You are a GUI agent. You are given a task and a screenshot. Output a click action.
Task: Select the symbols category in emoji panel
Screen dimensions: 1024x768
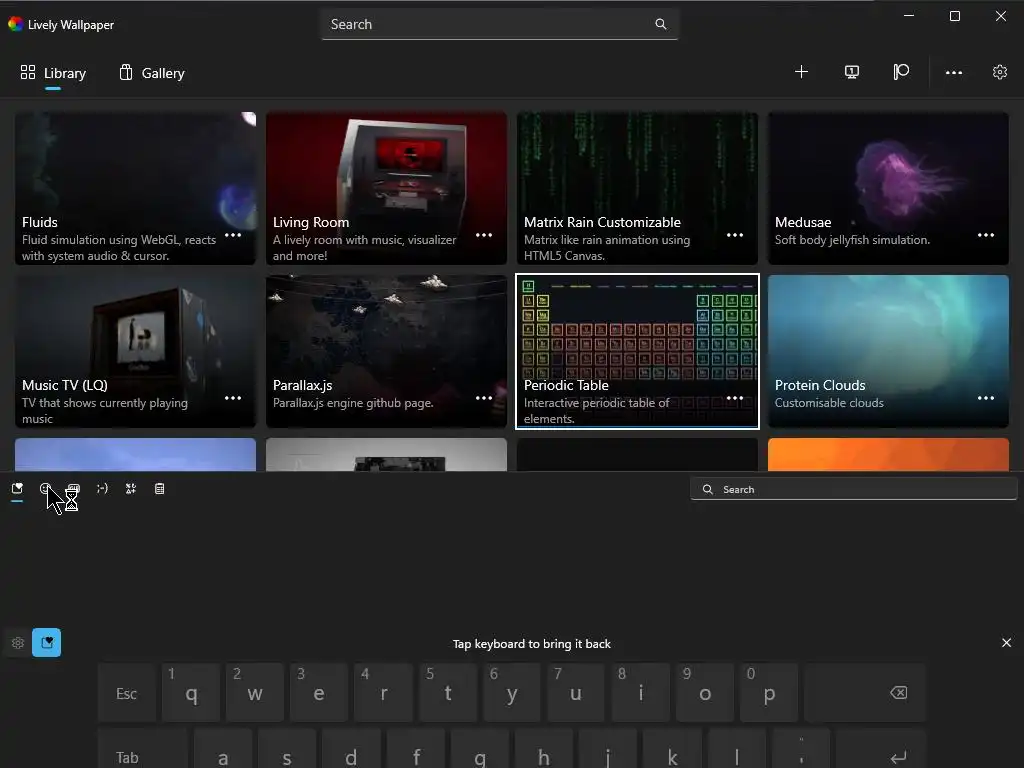click(x=131, y=488)
